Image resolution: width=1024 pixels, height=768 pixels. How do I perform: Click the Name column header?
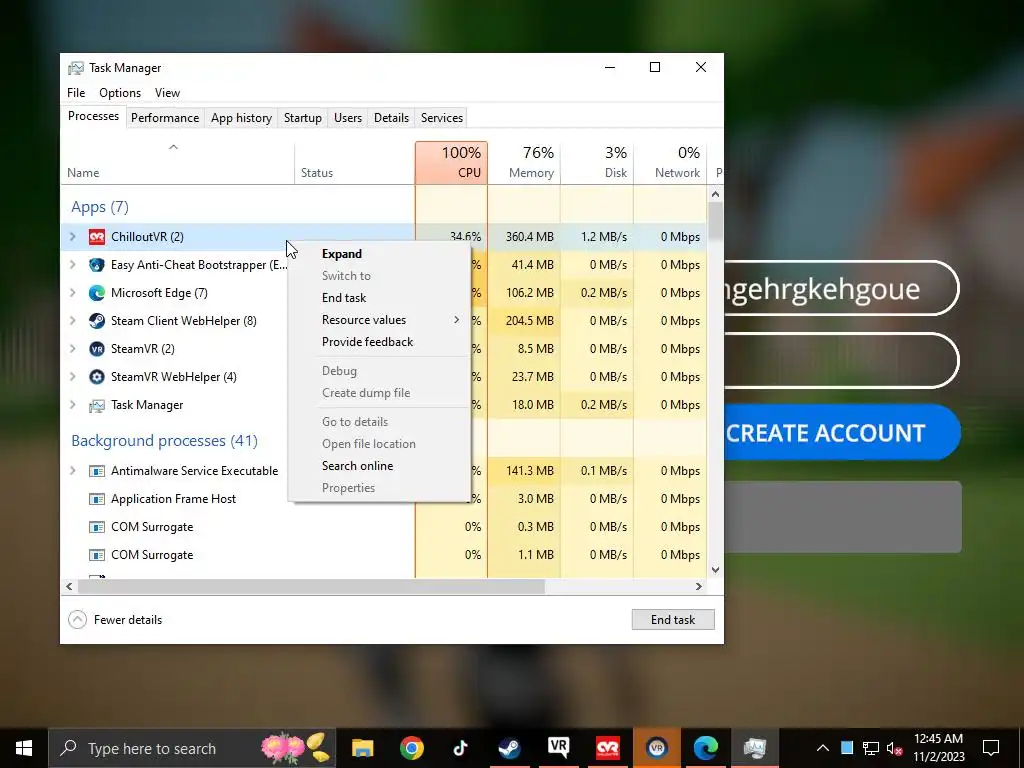178,163
